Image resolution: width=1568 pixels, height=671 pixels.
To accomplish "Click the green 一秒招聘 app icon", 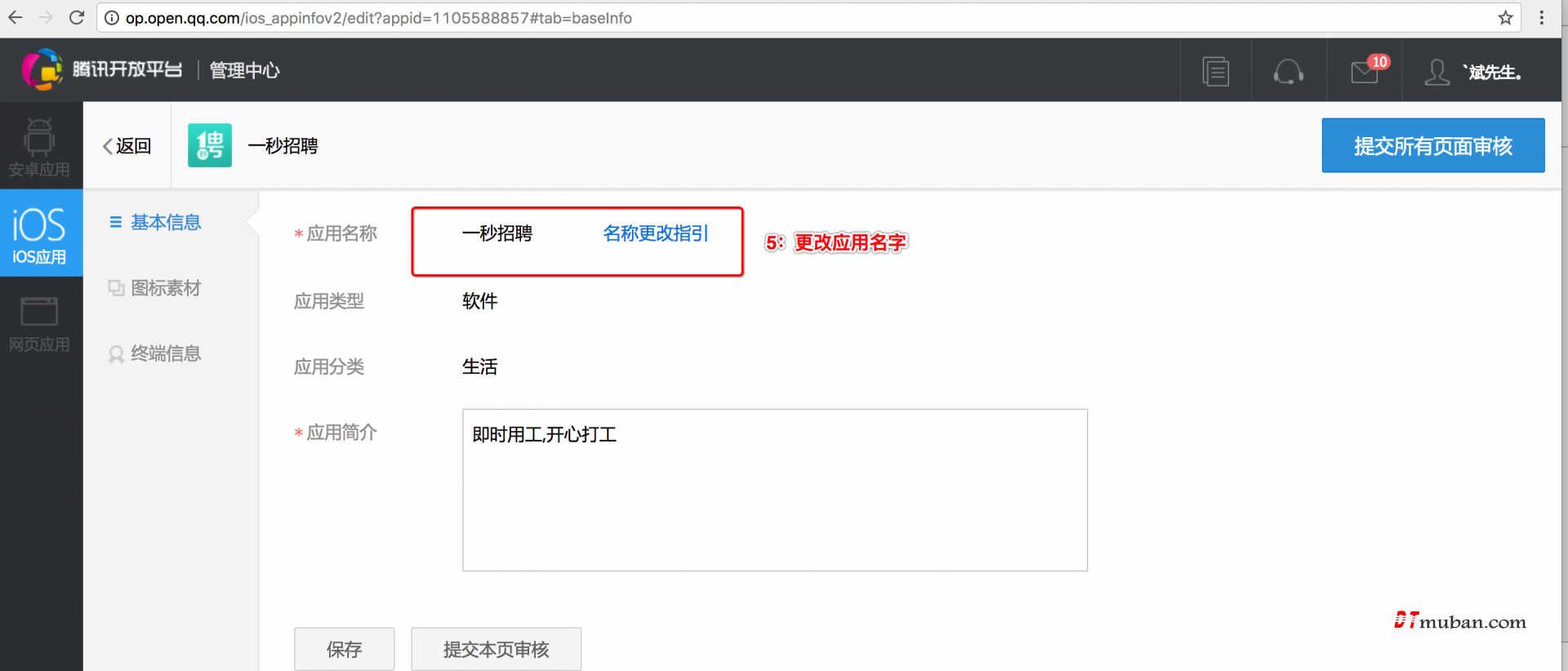I will pyautogui.click(x=210, y=145).
